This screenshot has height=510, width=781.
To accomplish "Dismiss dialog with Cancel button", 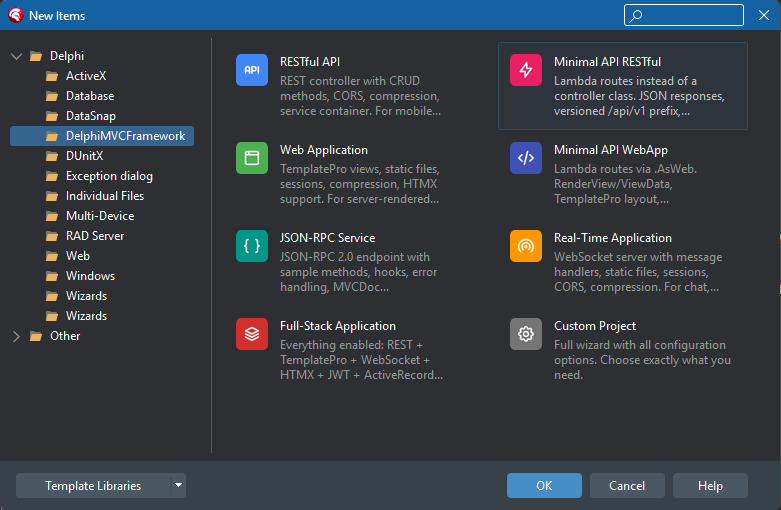I will click(x=627, y=486).
